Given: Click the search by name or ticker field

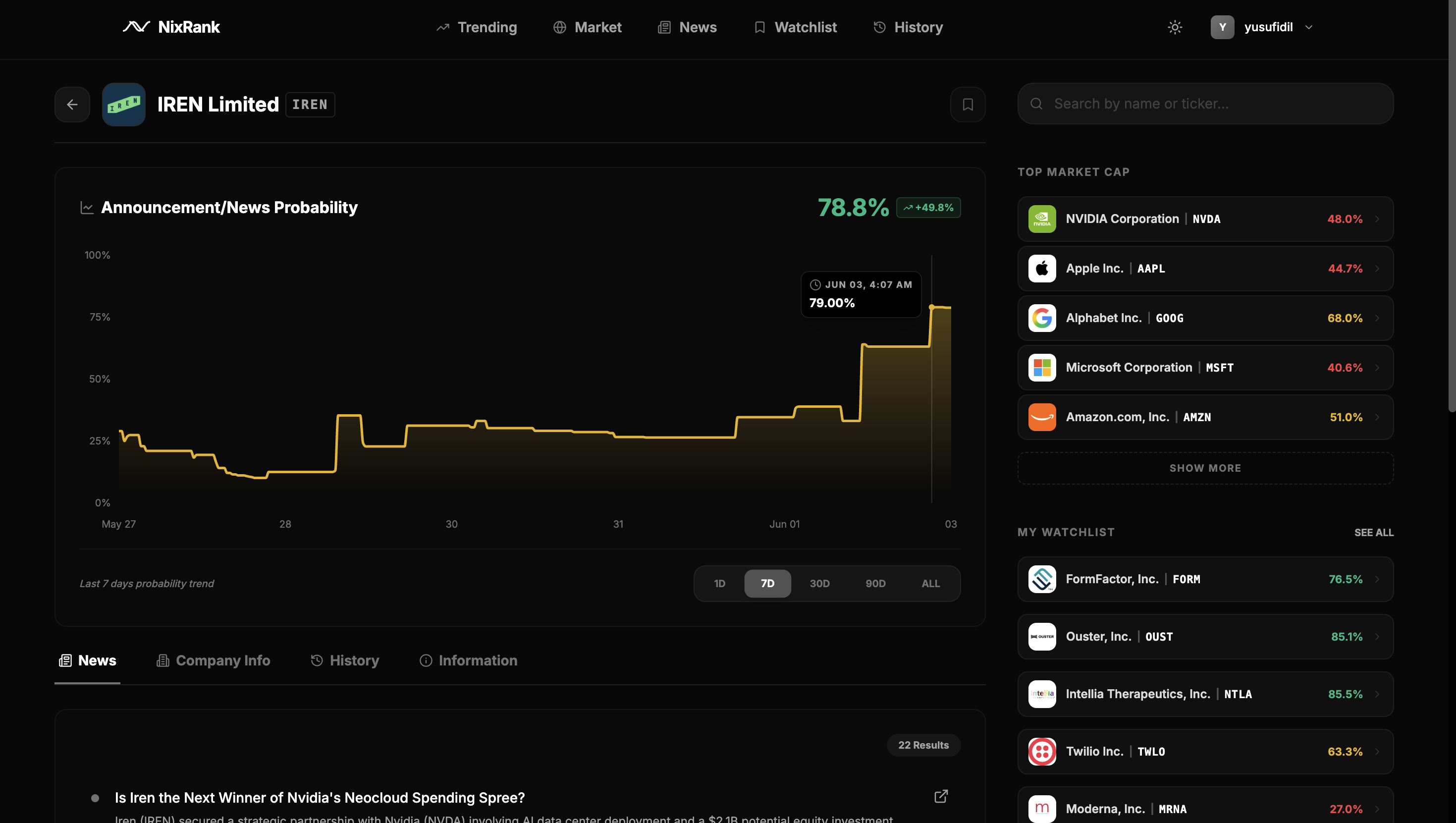Looking at the screenshot, I should coord(1205,104).
